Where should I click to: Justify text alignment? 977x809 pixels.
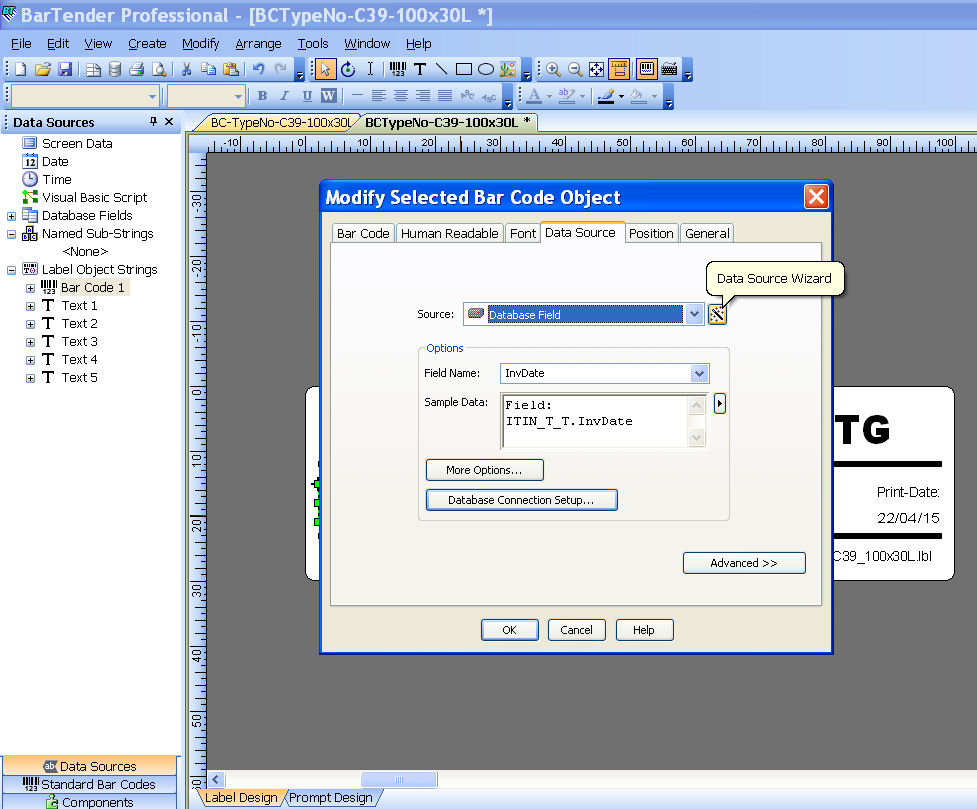point(445,96)
